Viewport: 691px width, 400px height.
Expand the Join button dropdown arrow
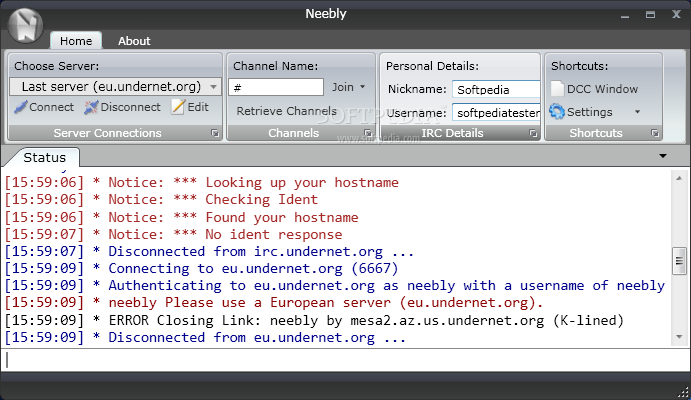click(363, 87)
